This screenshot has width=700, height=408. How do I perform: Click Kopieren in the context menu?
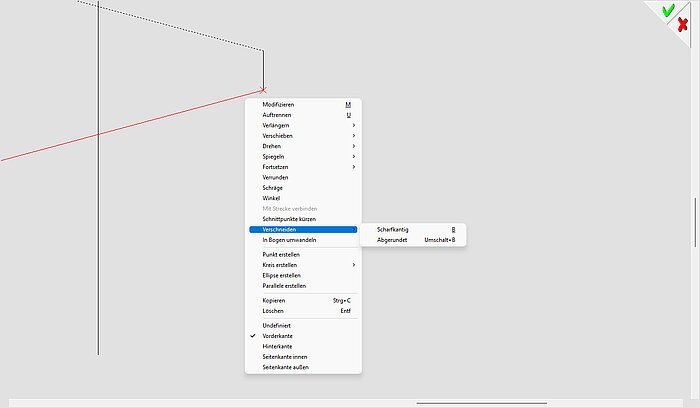click(274, 300)
